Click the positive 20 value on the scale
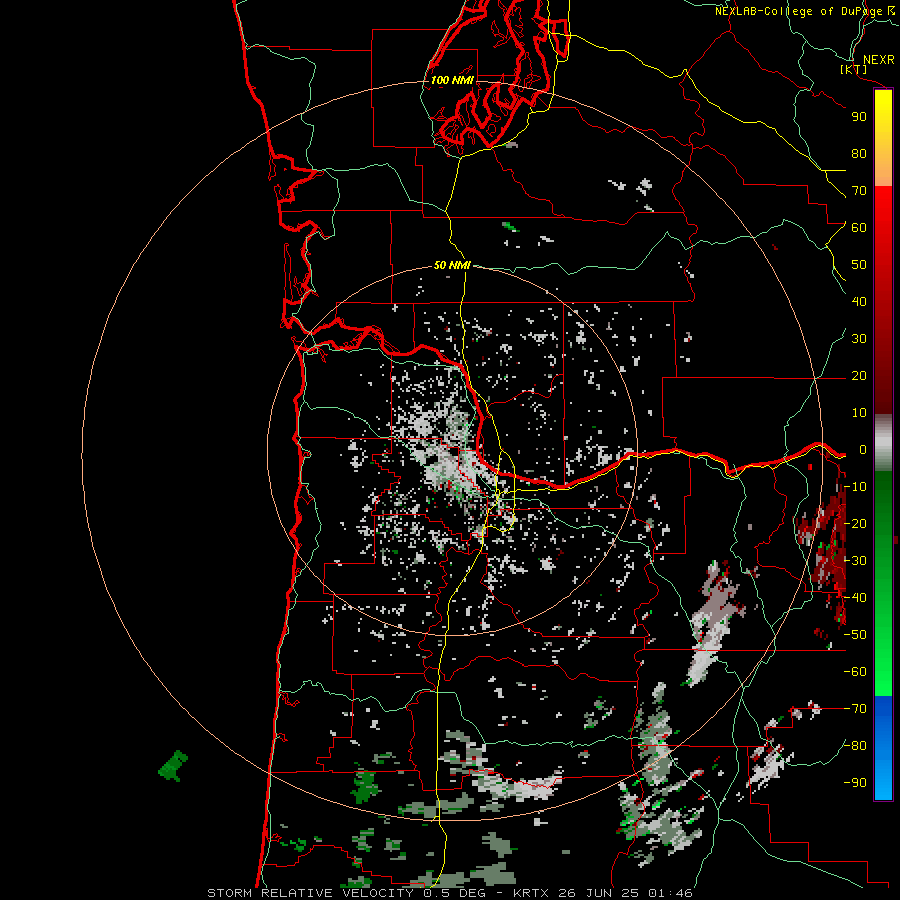The width and height of the screenshot is (900, 900). [x=859, y=375]
